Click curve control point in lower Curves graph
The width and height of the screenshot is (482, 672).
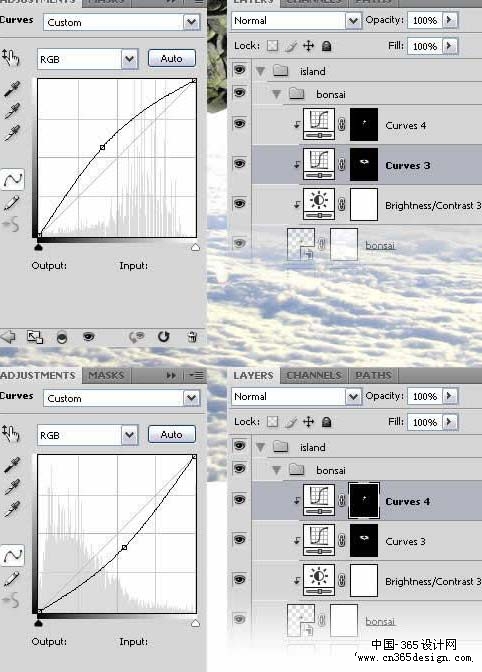pyautogui.click(x=124, y=547)
